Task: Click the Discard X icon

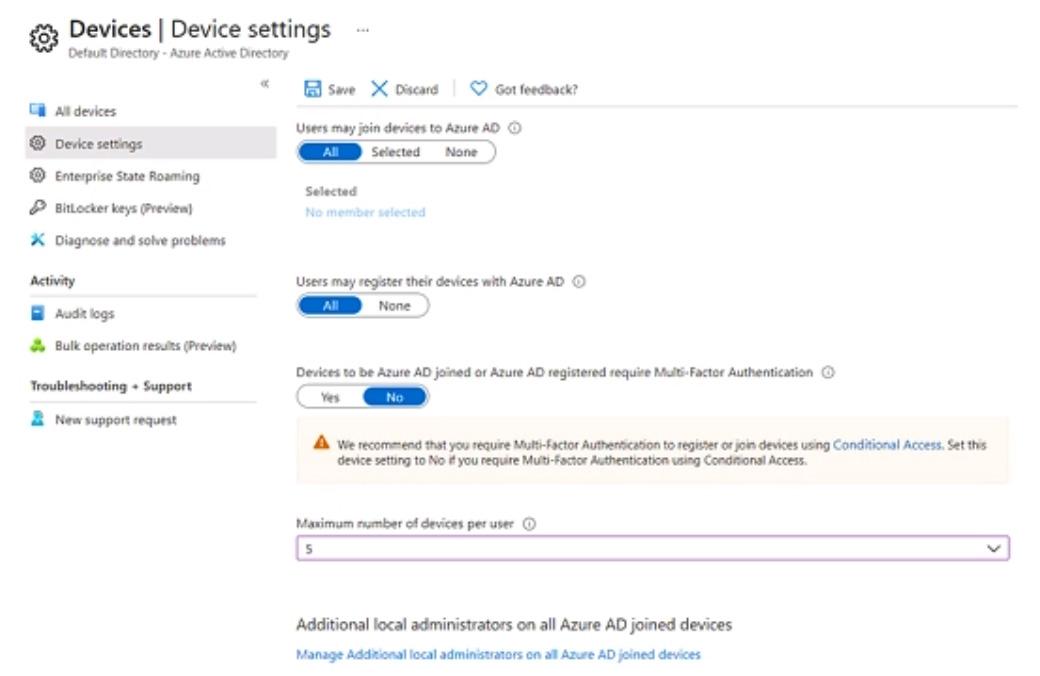Action: pos(379,89)
